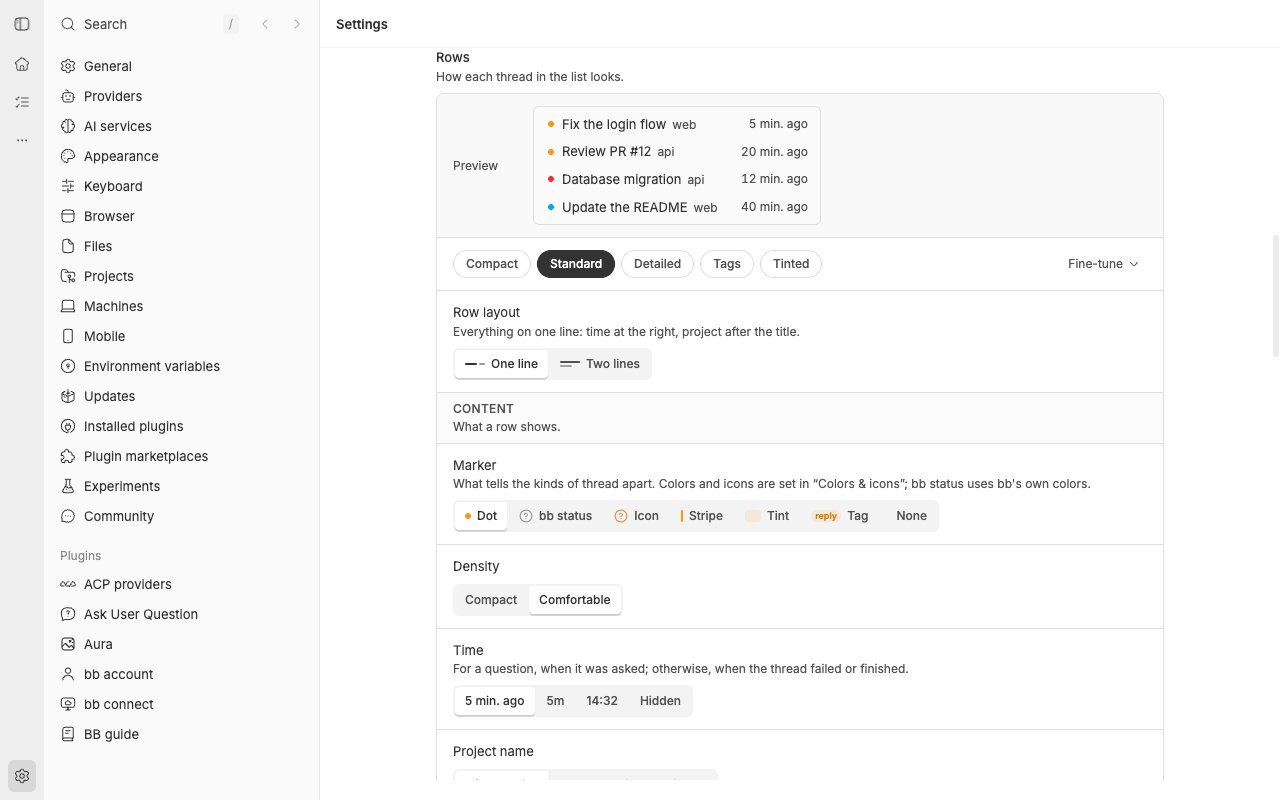
Task: Open the bb account plugin page
Action: (181, 674)
